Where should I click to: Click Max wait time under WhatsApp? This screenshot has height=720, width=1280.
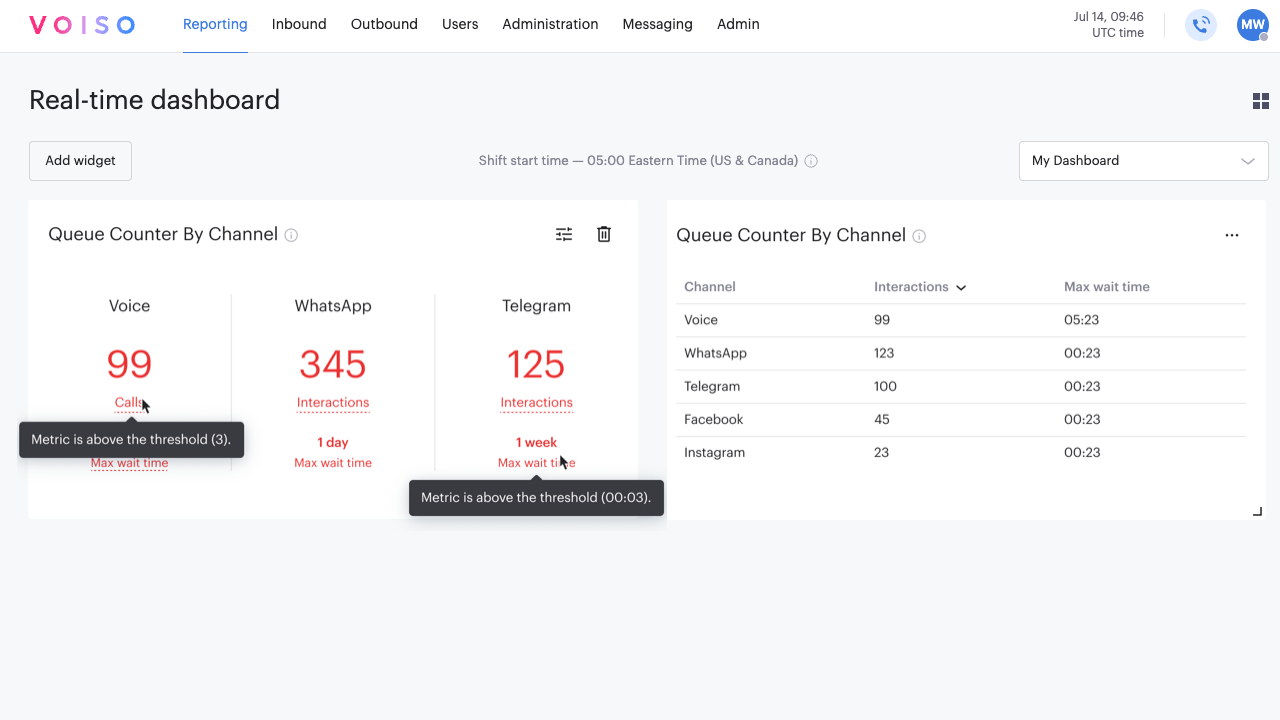[333, 463]
